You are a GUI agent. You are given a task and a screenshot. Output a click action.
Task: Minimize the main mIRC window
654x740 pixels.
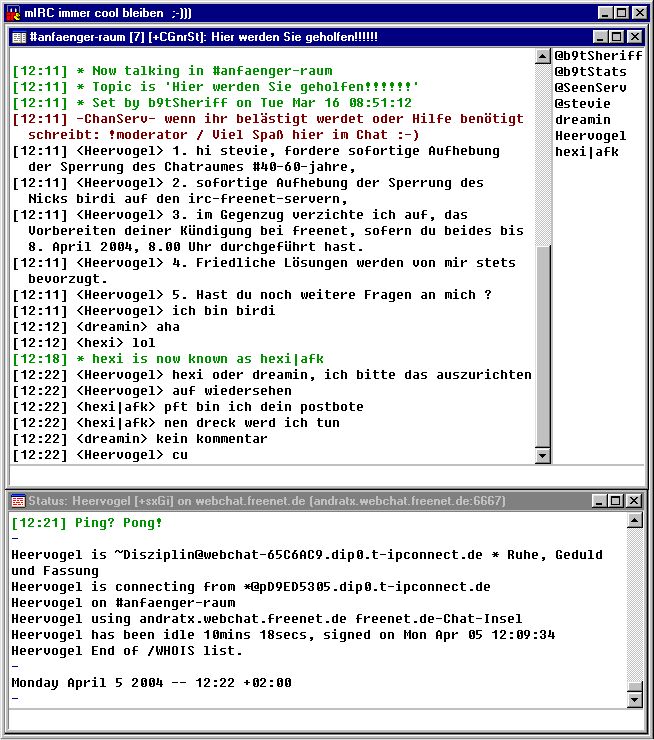605,13
